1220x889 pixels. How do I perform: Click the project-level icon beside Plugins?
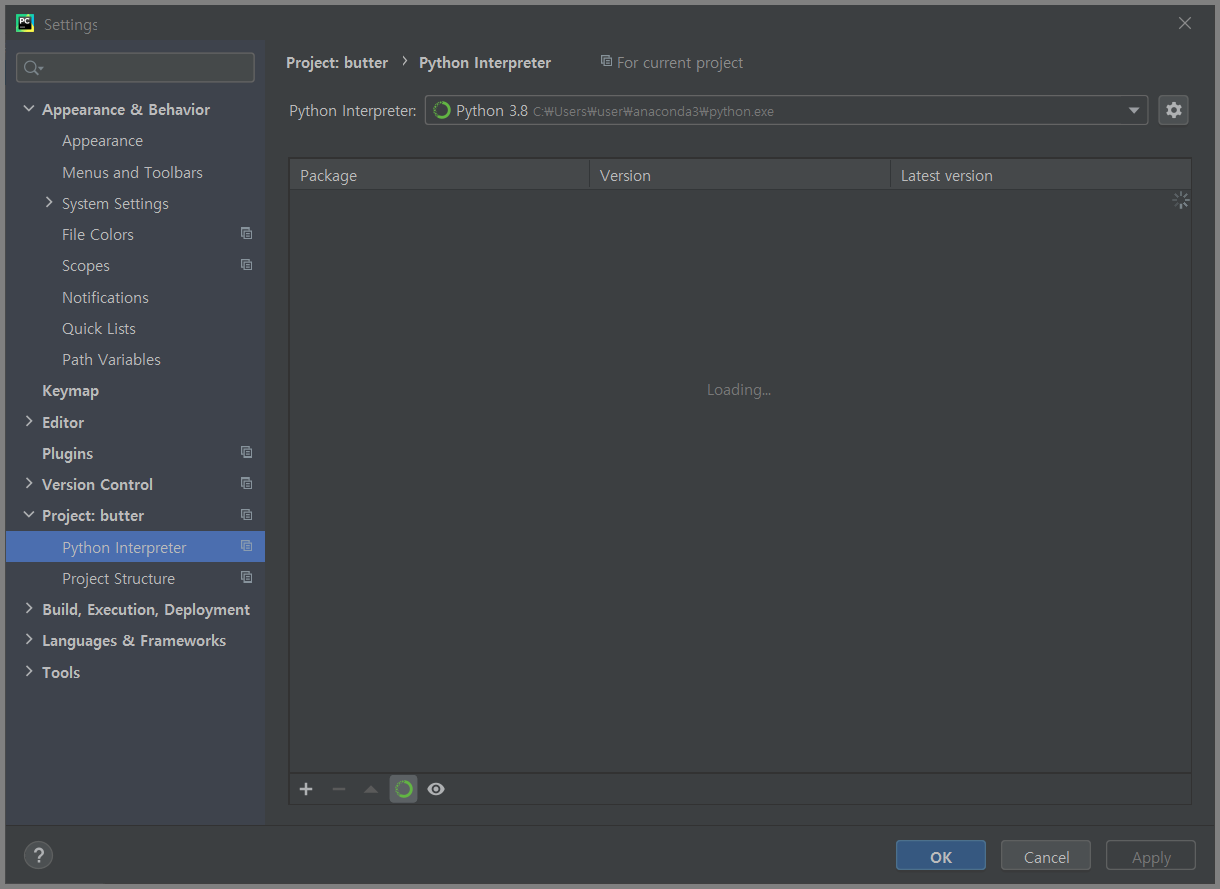246,452
